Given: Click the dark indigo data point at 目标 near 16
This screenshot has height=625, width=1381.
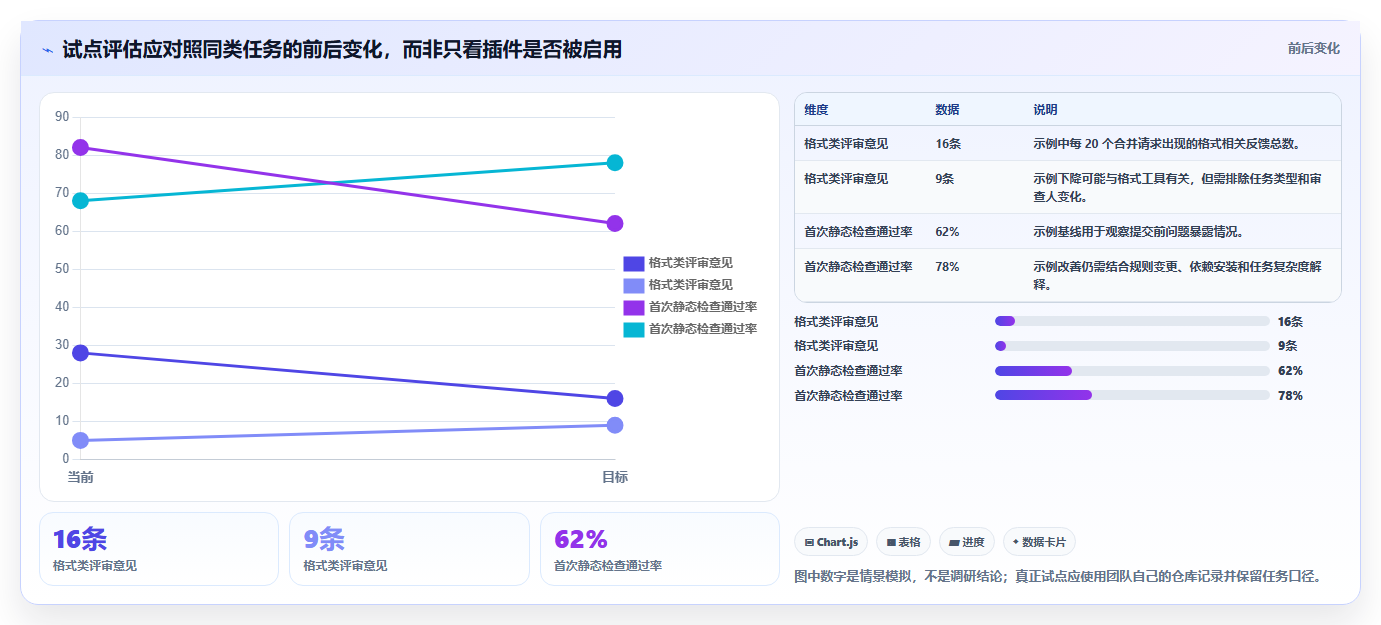Looking at the screenshot, I should (x=615, y=399).
